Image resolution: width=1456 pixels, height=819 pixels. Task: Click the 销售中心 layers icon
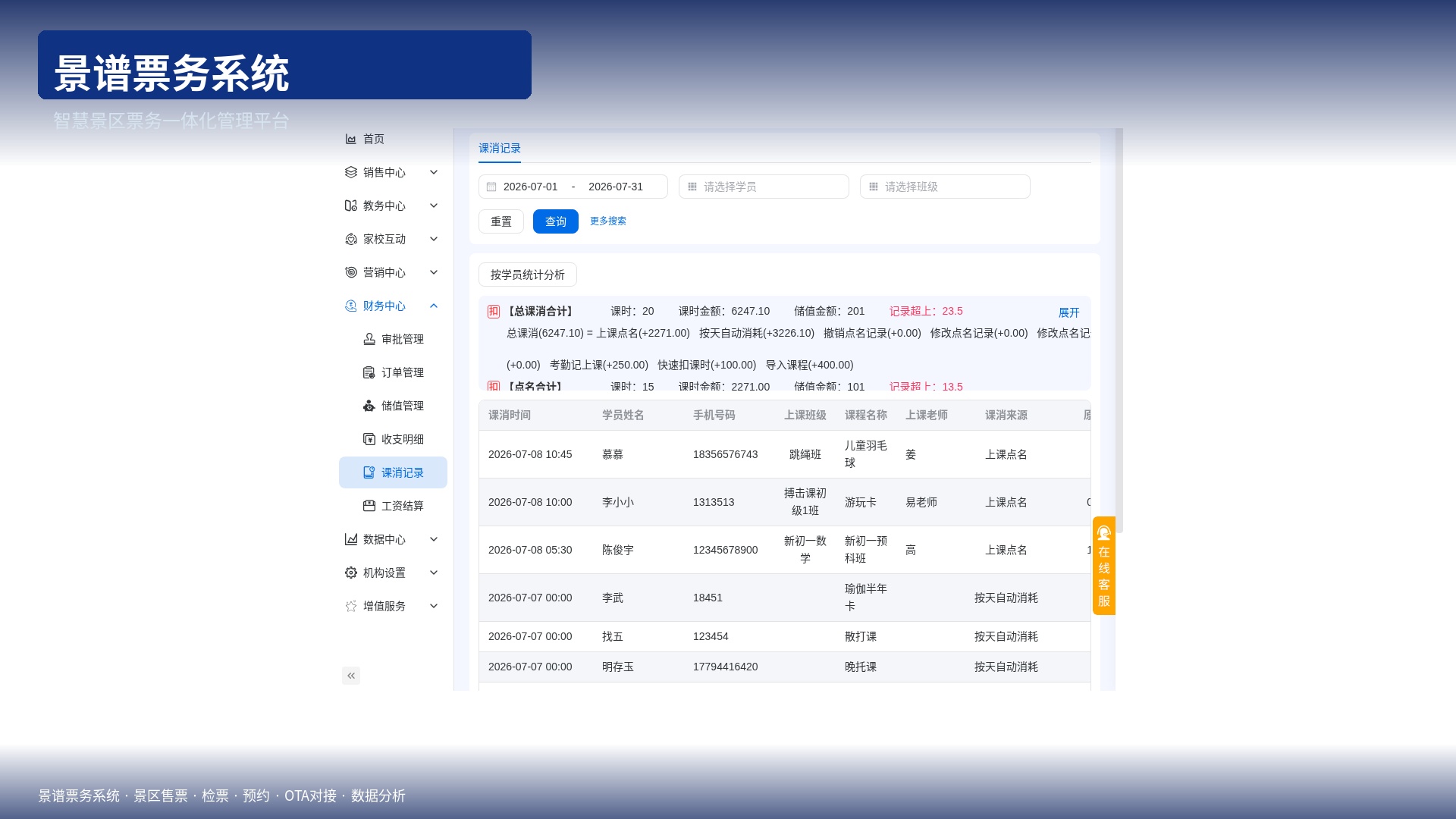(x=350, y=172)
